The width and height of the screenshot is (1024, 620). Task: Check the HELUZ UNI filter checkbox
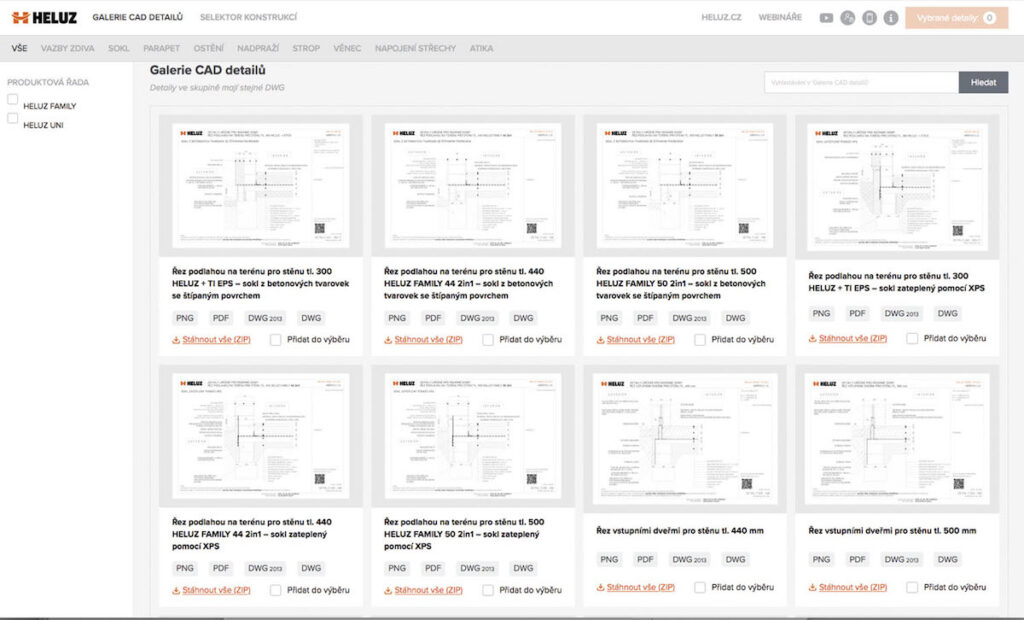tap(13, 118)
